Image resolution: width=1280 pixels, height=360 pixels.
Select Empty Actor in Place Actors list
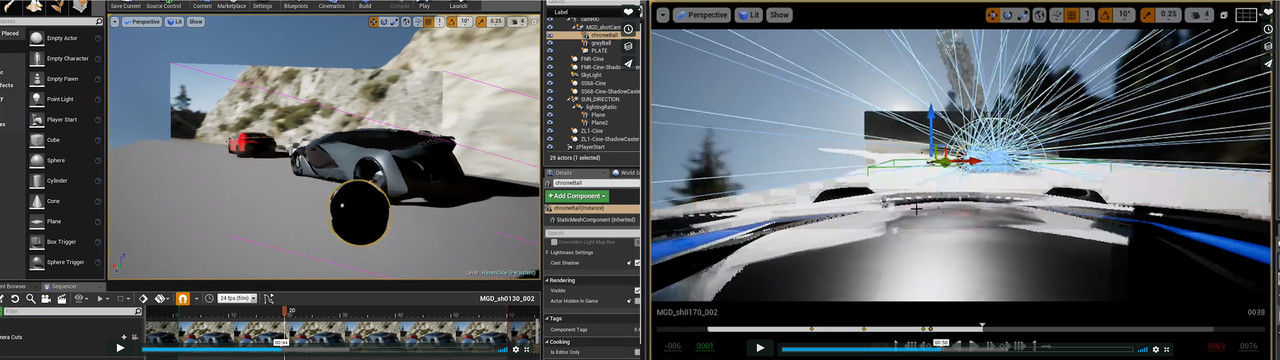(66, 38)
